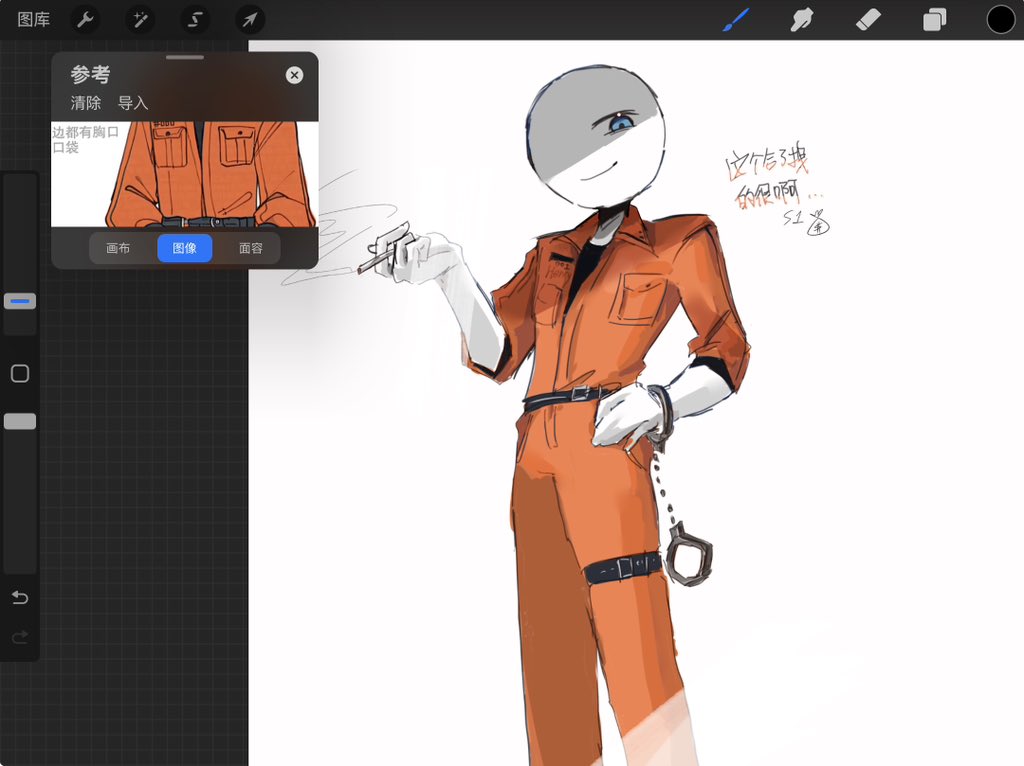Tap the Redo arrow
Image resolution: width=1024 pixels, height=766 pixels.
coord(20,637)
